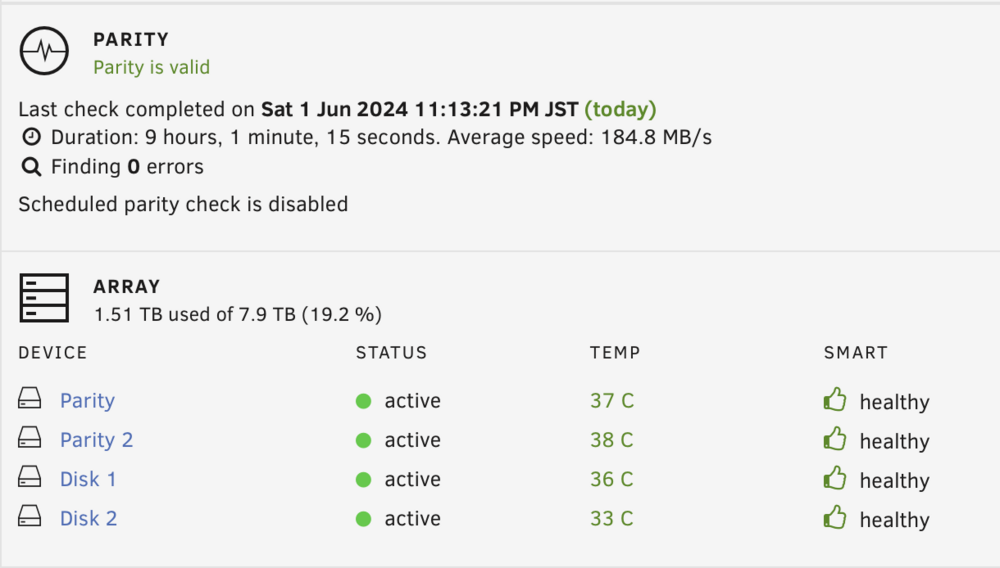Click the green status dot for Disk 2
Viewport: 1000px width, 568px height.
click(364, 519)
